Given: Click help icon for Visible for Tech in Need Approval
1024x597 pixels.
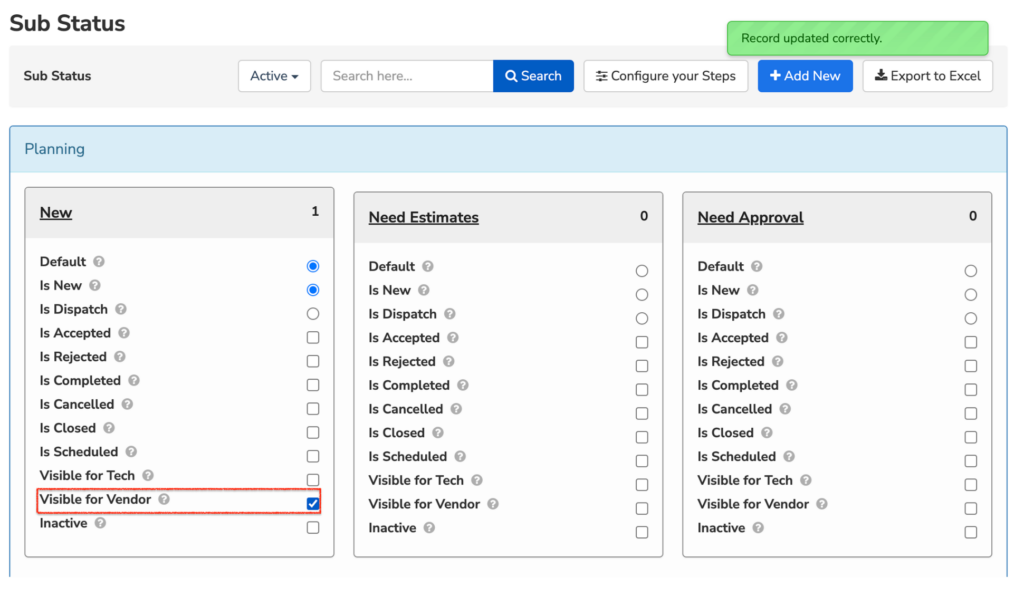Looking at the screenshot, I should [806, 480].
